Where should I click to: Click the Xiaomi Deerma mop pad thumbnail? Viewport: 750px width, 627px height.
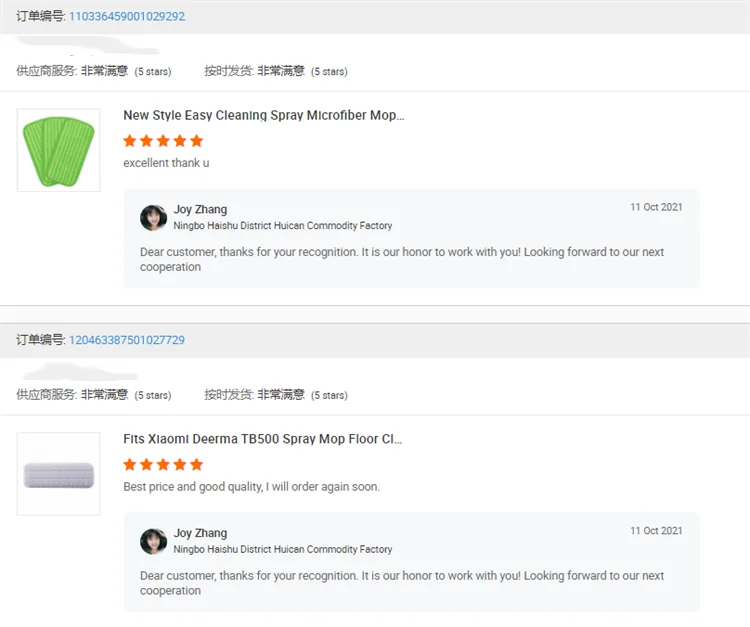pyautogui.click(x=58, y=474)
